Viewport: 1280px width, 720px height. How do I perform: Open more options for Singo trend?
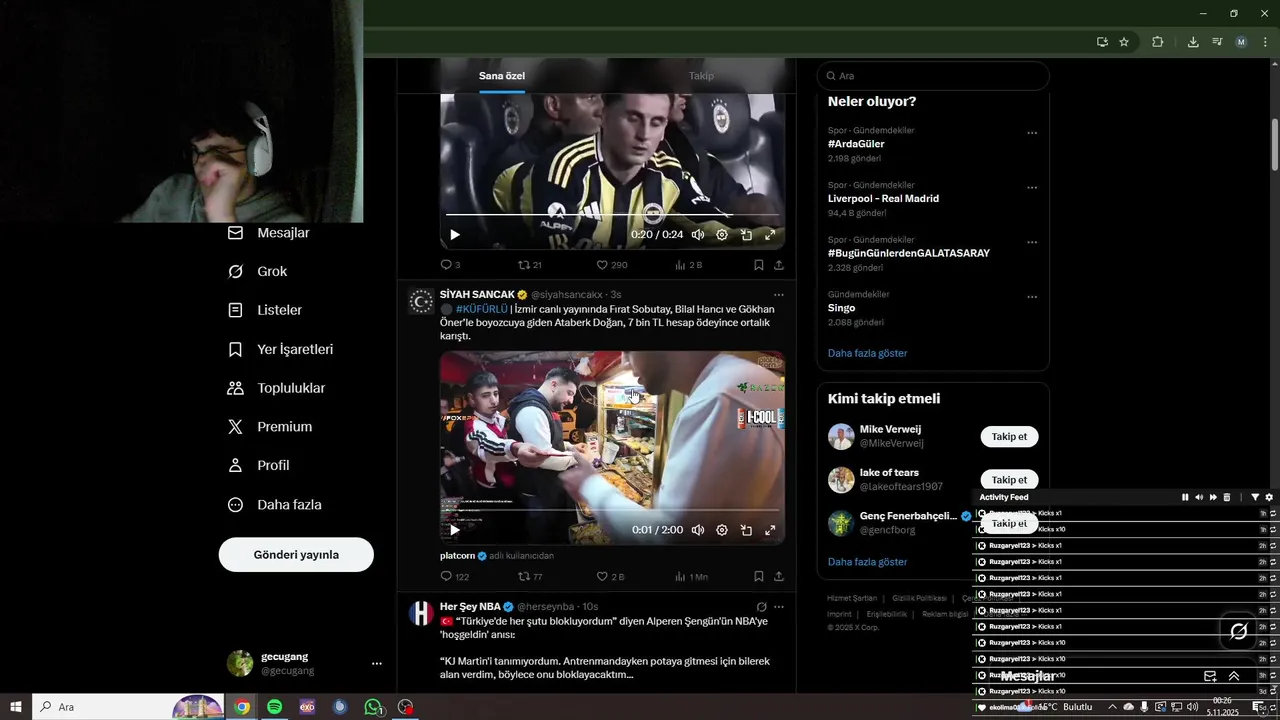[x=1032, y=297]
